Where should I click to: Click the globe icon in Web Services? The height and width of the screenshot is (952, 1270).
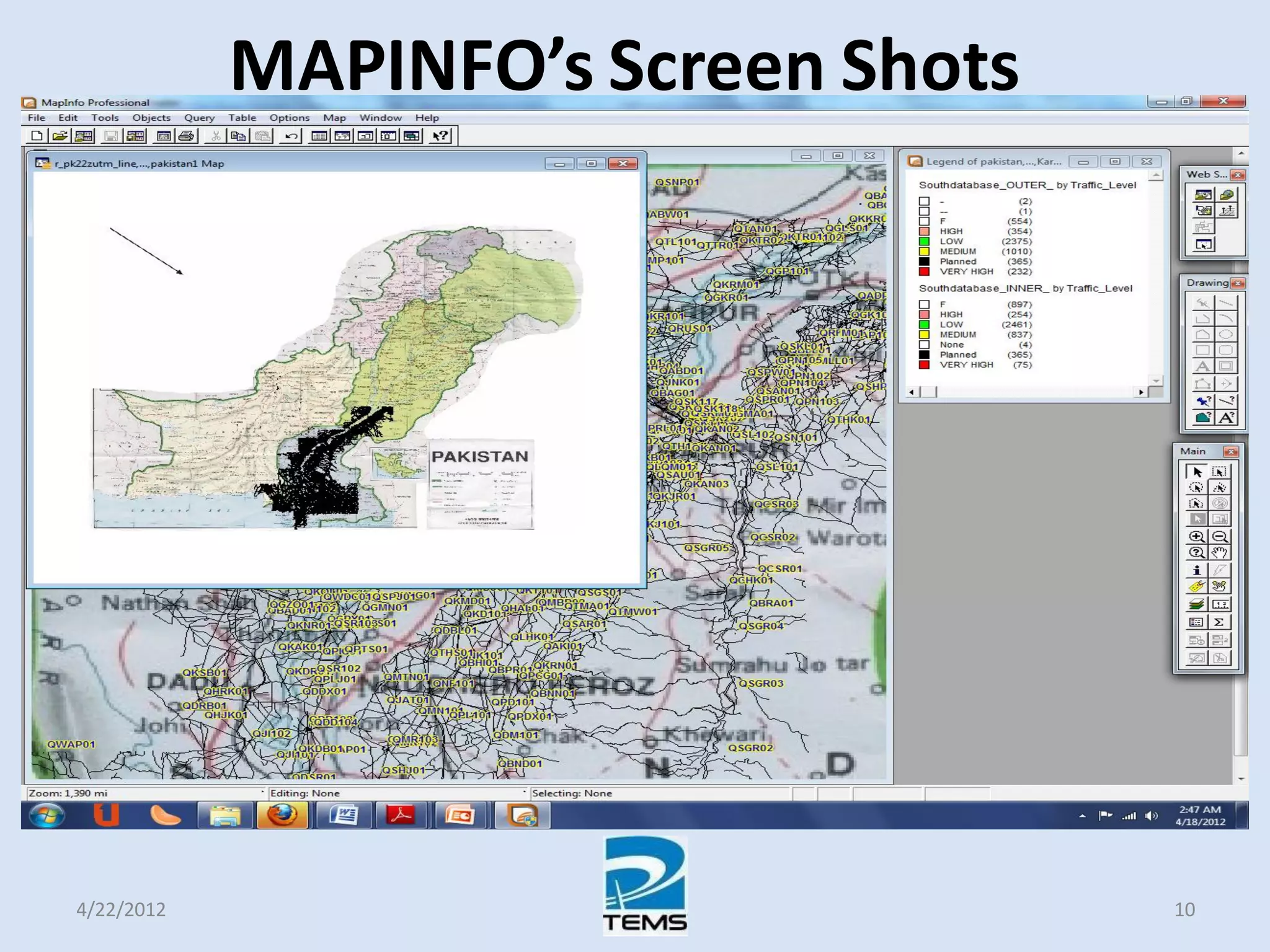1226,195
